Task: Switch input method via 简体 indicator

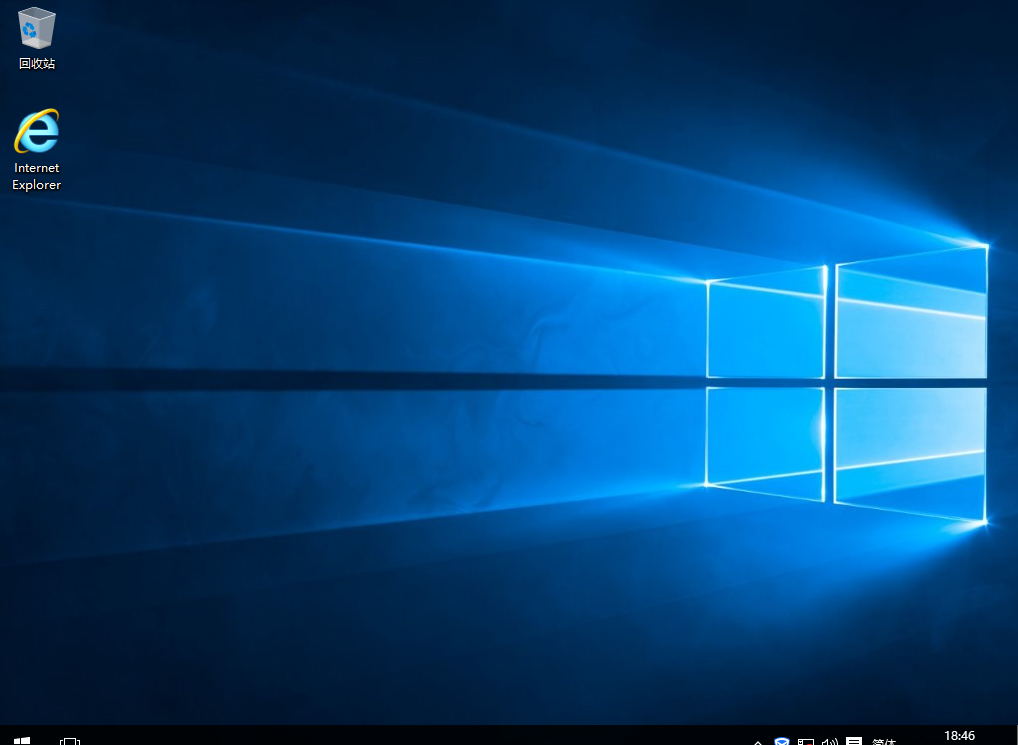Action: tap(884, 741)
